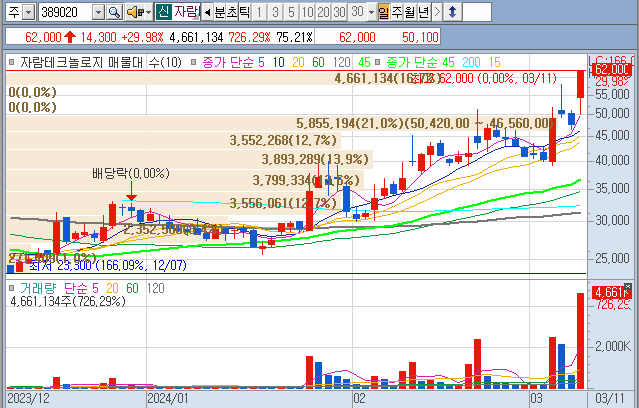Click the 2024/01 date axis label
Screen dimensions: 639x408
point(167,398)
